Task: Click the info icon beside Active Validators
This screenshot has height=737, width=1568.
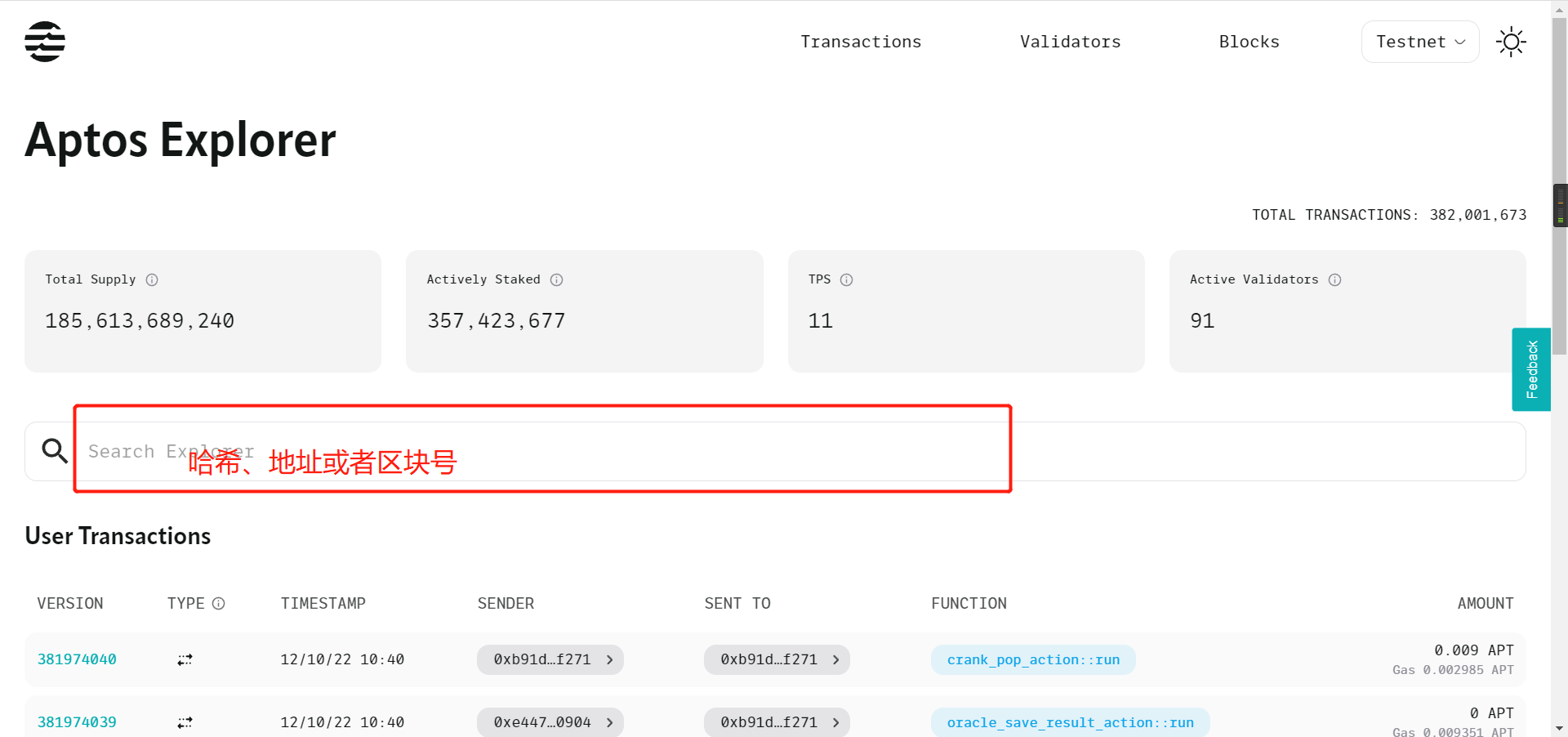Action: coord(1334,279)
